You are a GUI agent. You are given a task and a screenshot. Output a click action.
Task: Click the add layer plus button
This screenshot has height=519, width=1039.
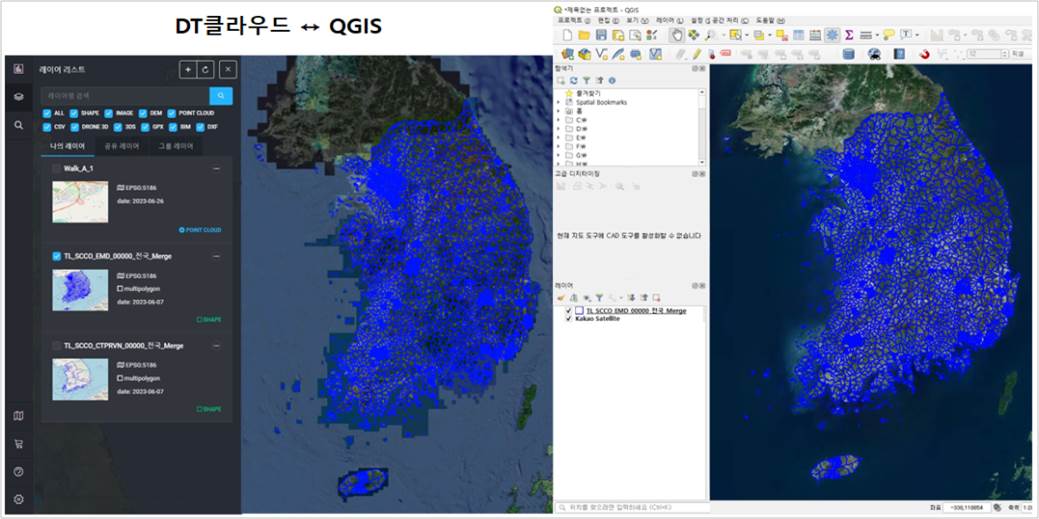point(187,69)
